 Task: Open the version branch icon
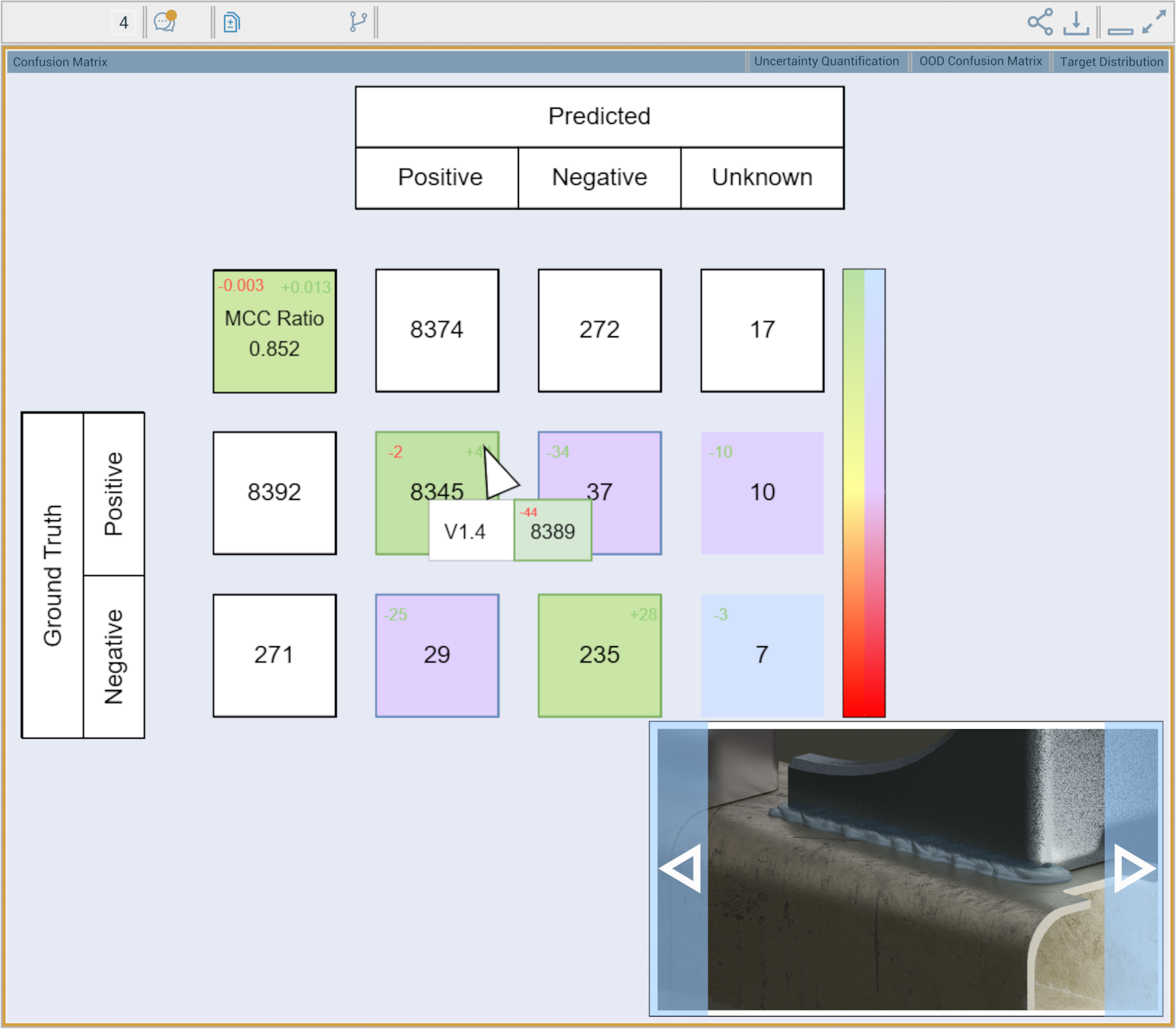[358, 22]
